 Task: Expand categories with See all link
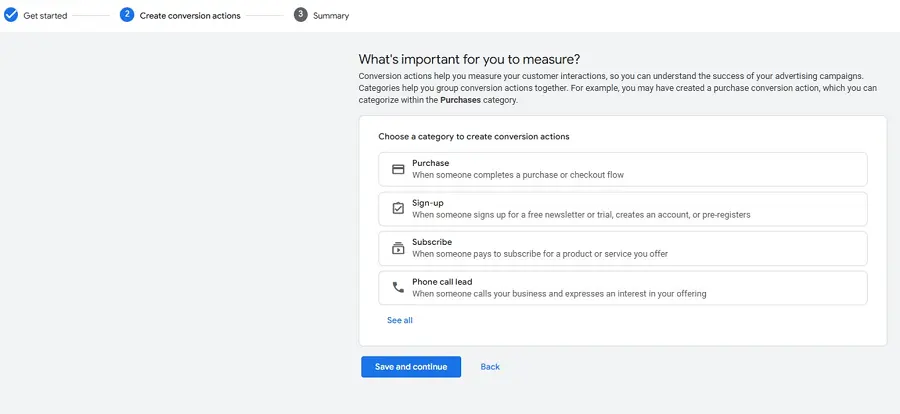[399, 320]
